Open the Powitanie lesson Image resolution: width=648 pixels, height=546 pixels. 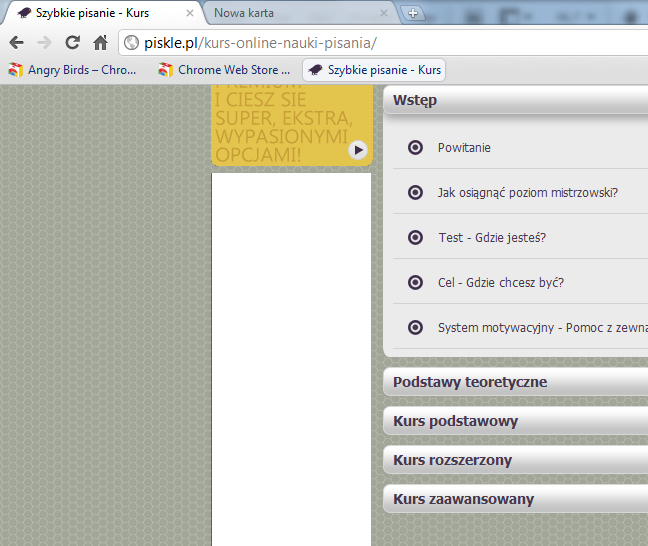[x=464, y=148]
